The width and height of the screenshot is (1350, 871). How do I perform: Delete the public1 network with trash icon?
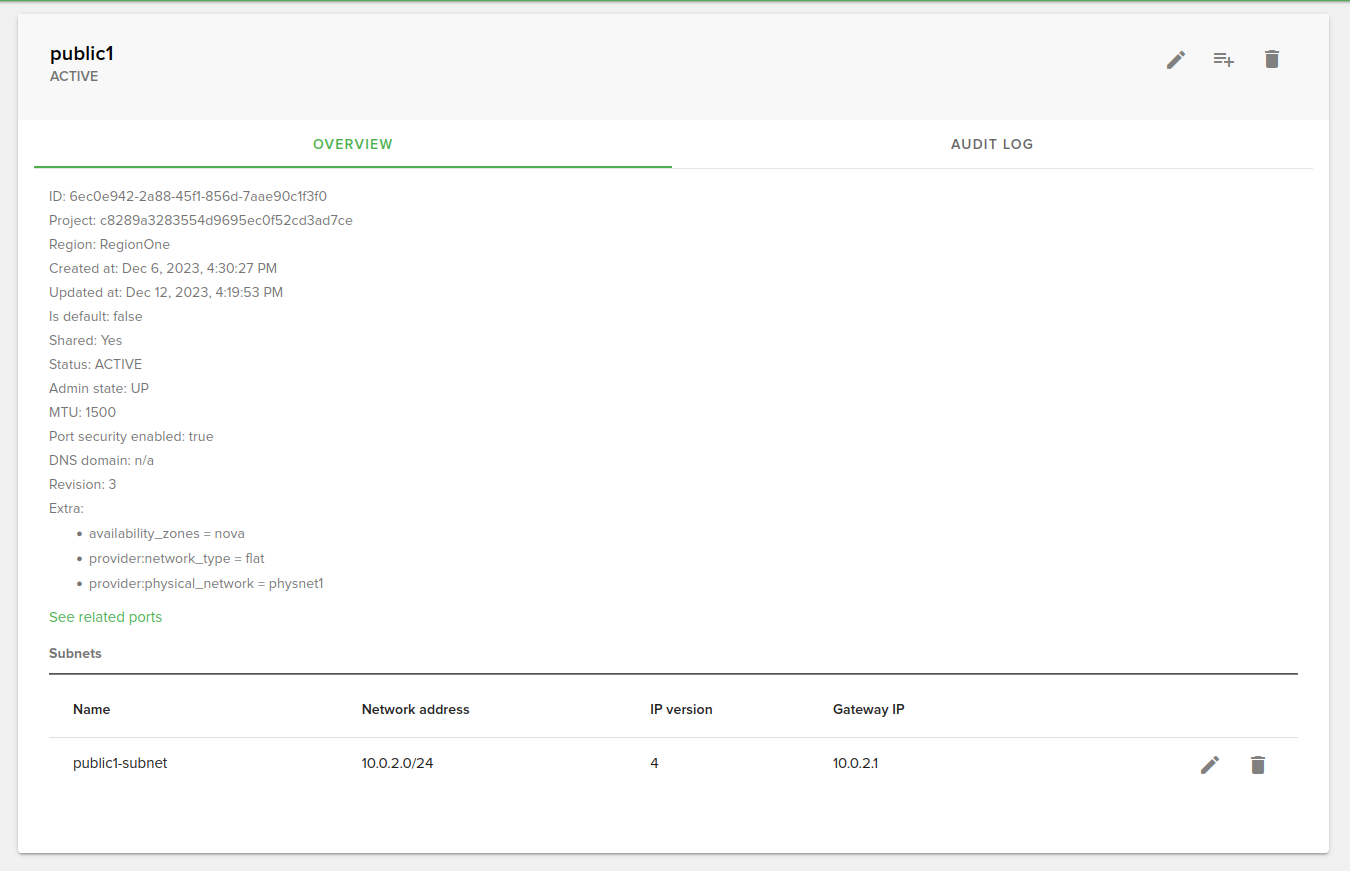(1272, 60)
